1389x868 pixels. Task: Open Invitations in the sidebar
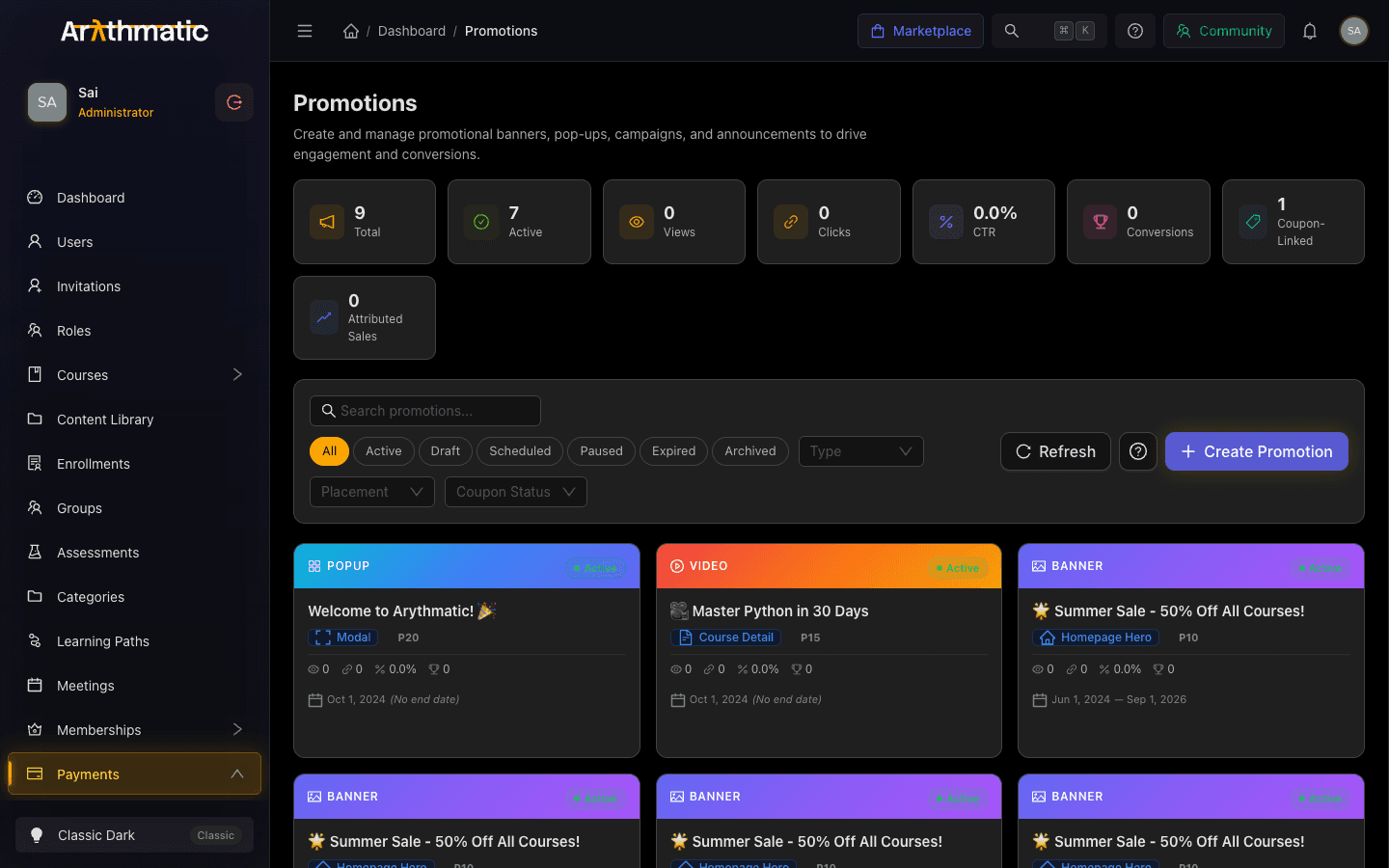(x=134, y=286)
